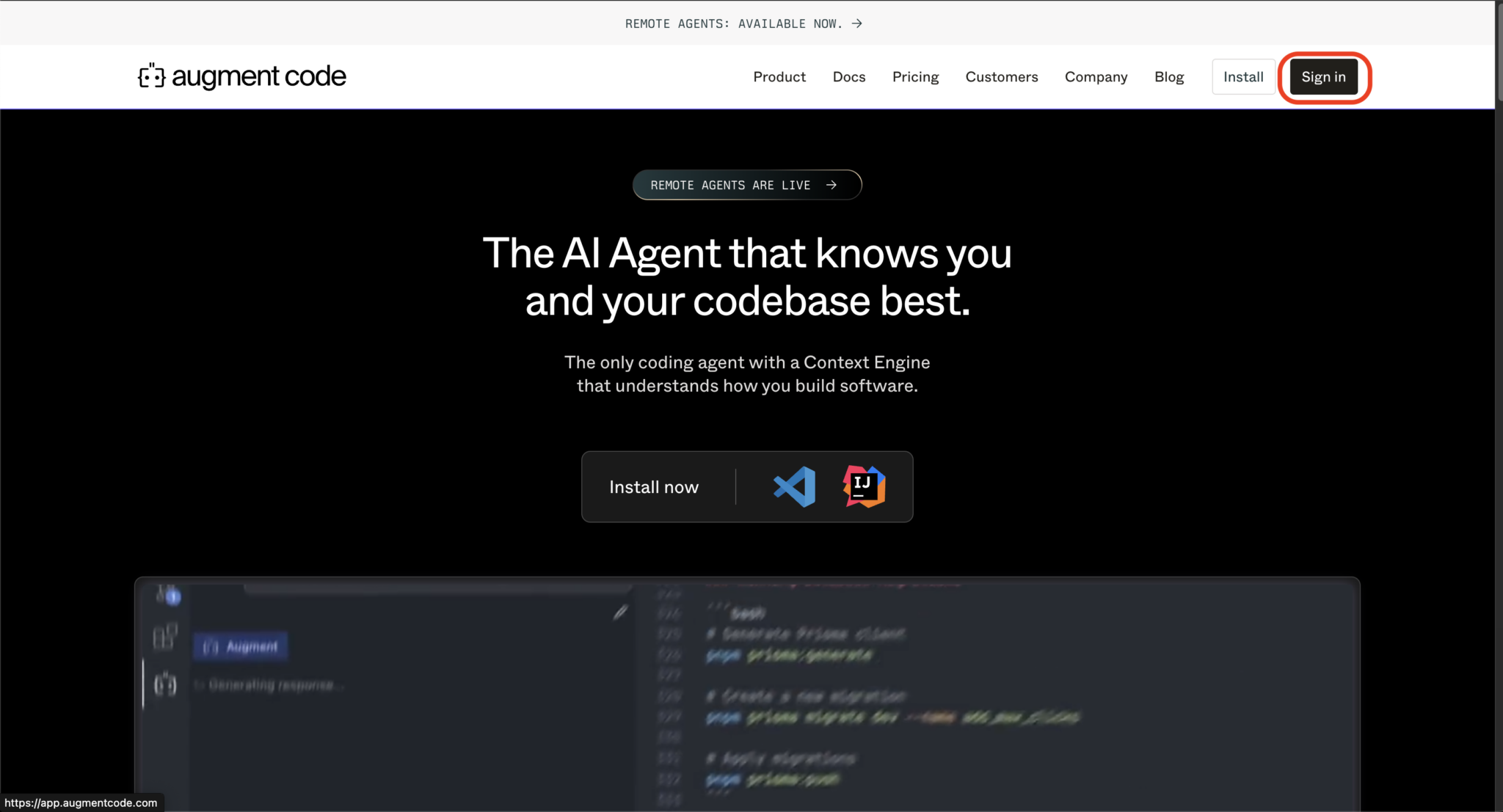Image resolution: width=1503 pixels, height=812 pixels.
Task: Open the Customers dropdown
Action: coord(1002,76)
